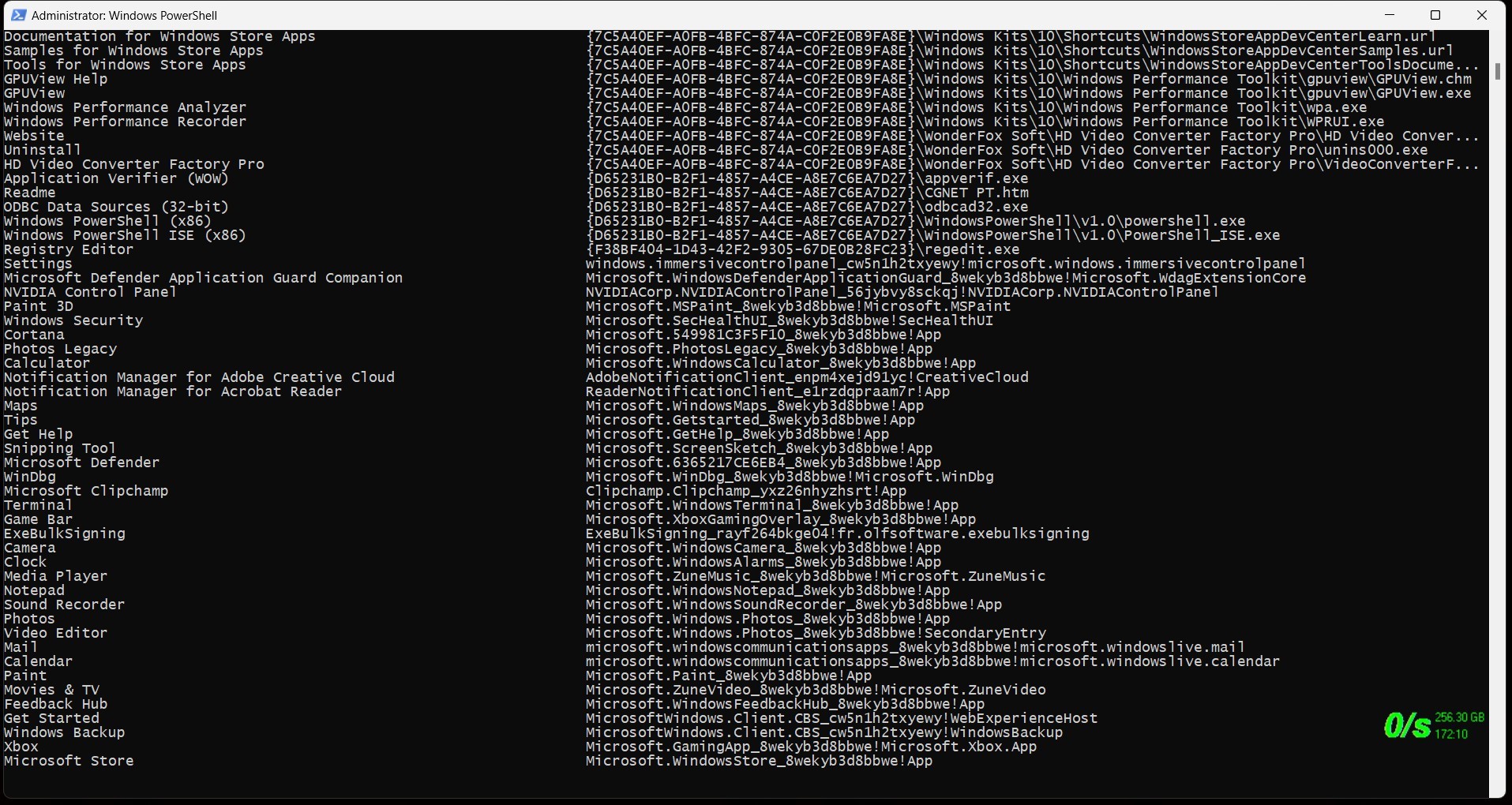Click the 'Paint 3D' name
The height and width of the screenshot is (805, 1512).
(39, 306)
